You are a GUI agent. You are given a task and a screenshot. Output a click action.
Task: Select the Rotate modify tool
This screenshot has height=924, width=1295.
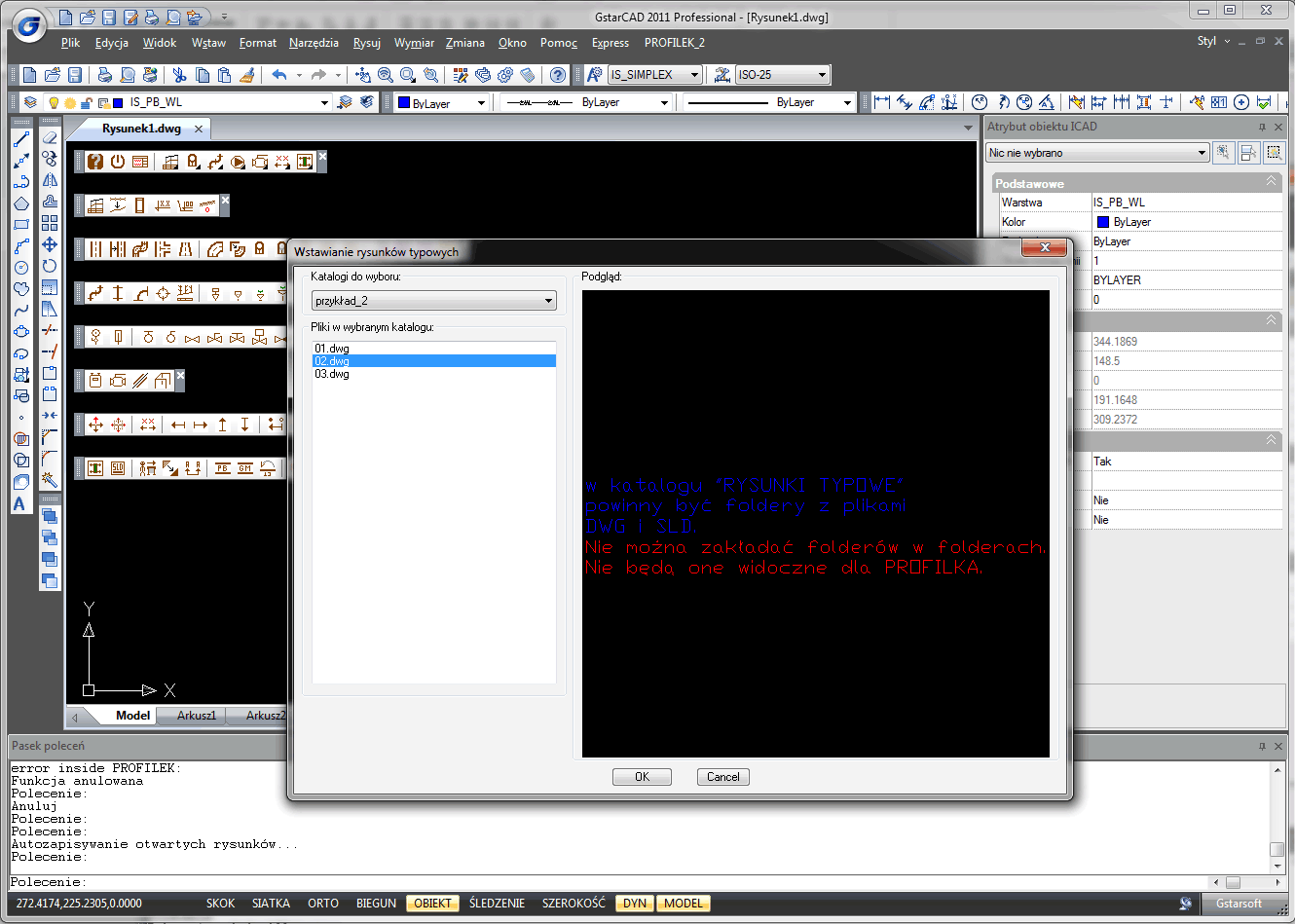[x=50, y=266]
